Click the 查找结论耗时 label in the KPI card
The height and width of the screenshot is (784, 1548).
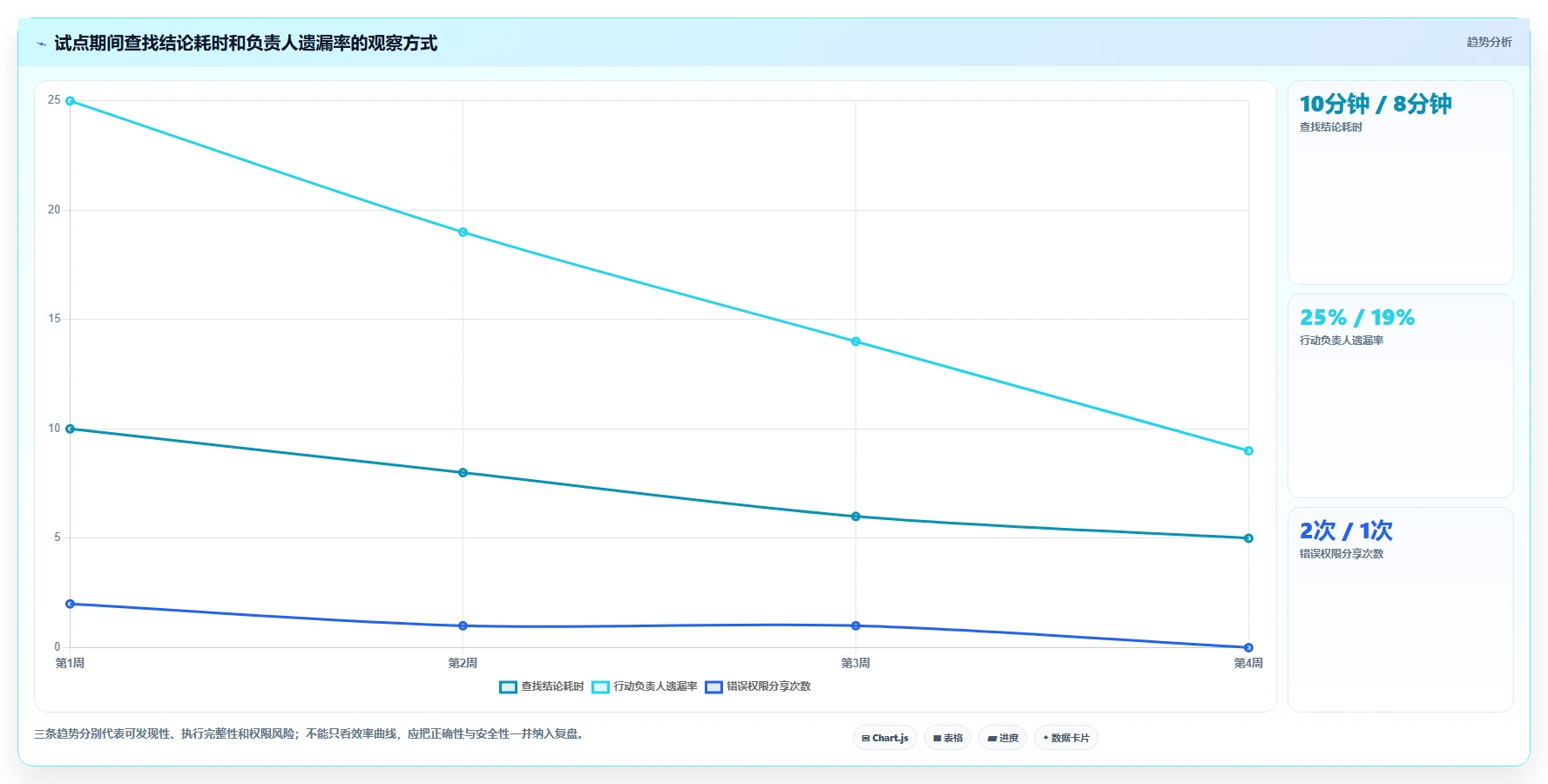[x=1331, y=127]
